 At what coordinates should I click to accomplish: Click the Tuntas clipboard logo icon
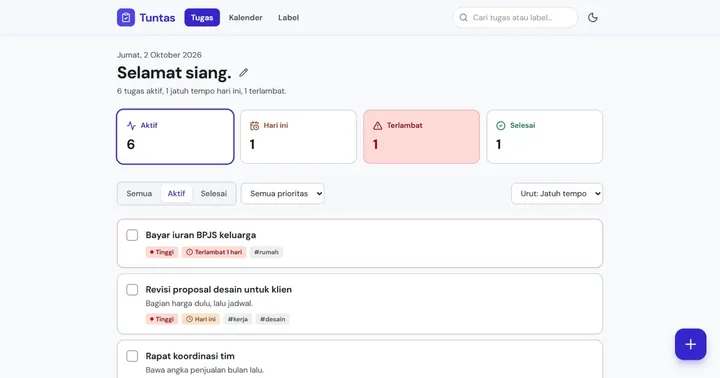(x=126, y=17)
